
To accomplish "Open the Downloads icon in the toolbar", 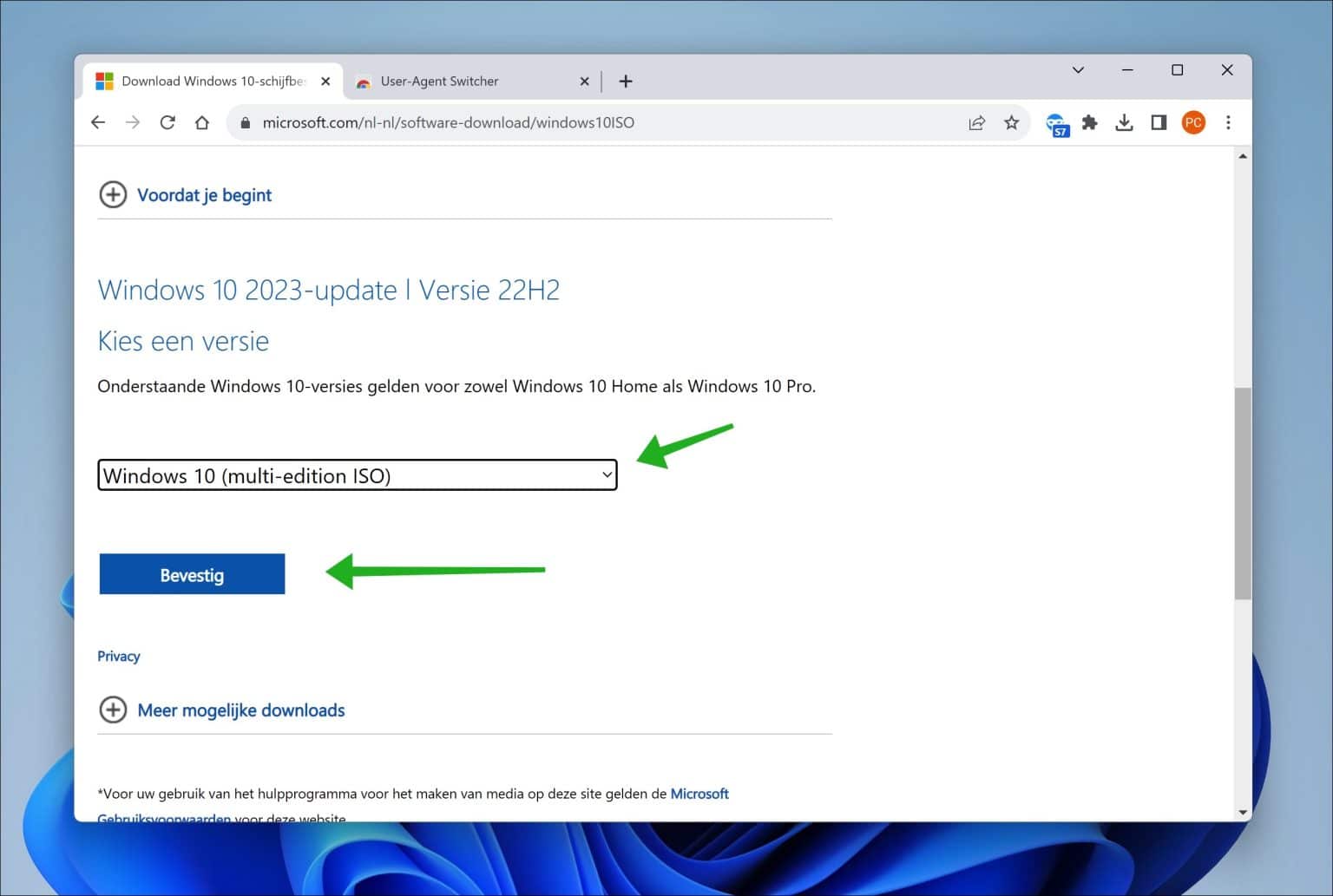I will 1124,122.
